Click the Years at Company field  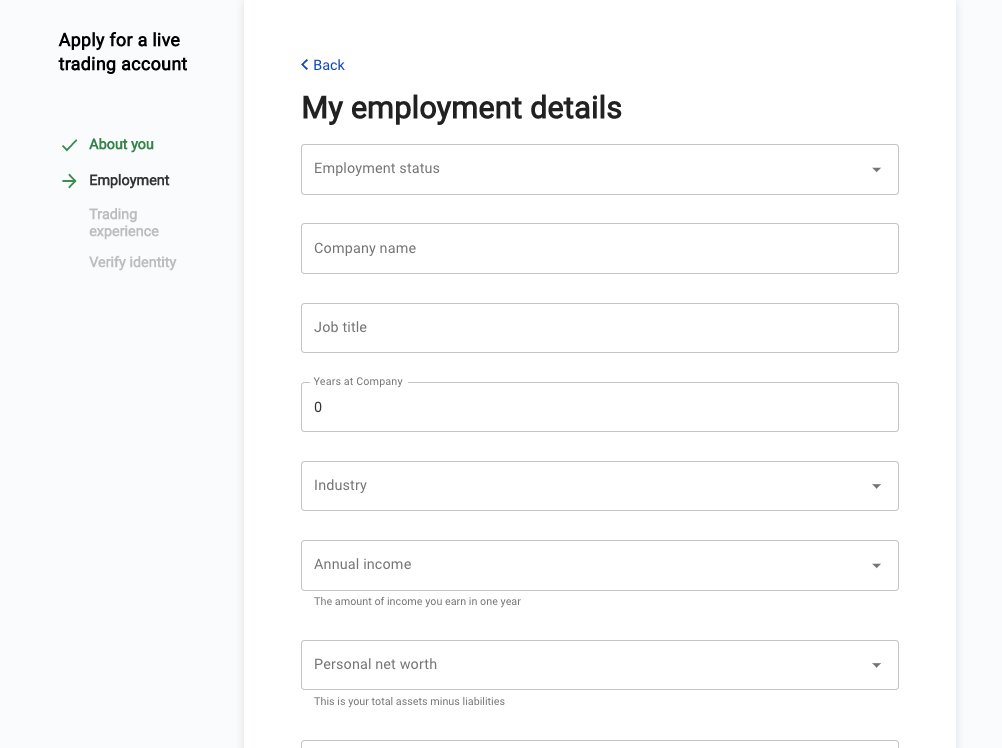click(599, 407)
